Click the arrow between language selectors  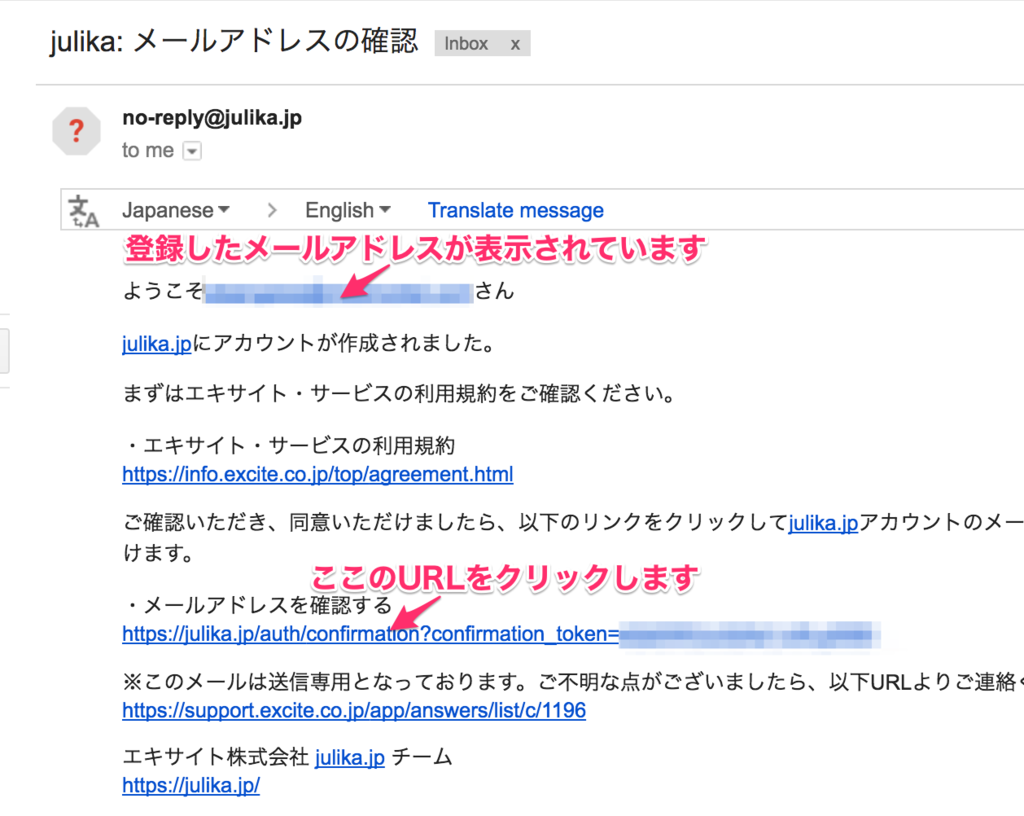pyautogui.click(x=272, y=211)
